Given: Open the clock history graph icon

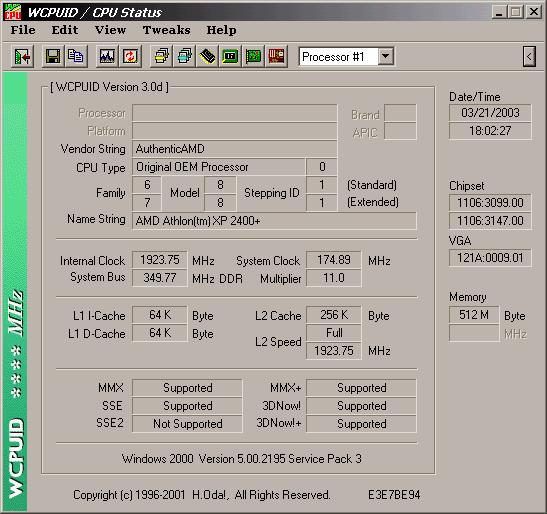Looking at the screenshot, I should tap(107, 56).
